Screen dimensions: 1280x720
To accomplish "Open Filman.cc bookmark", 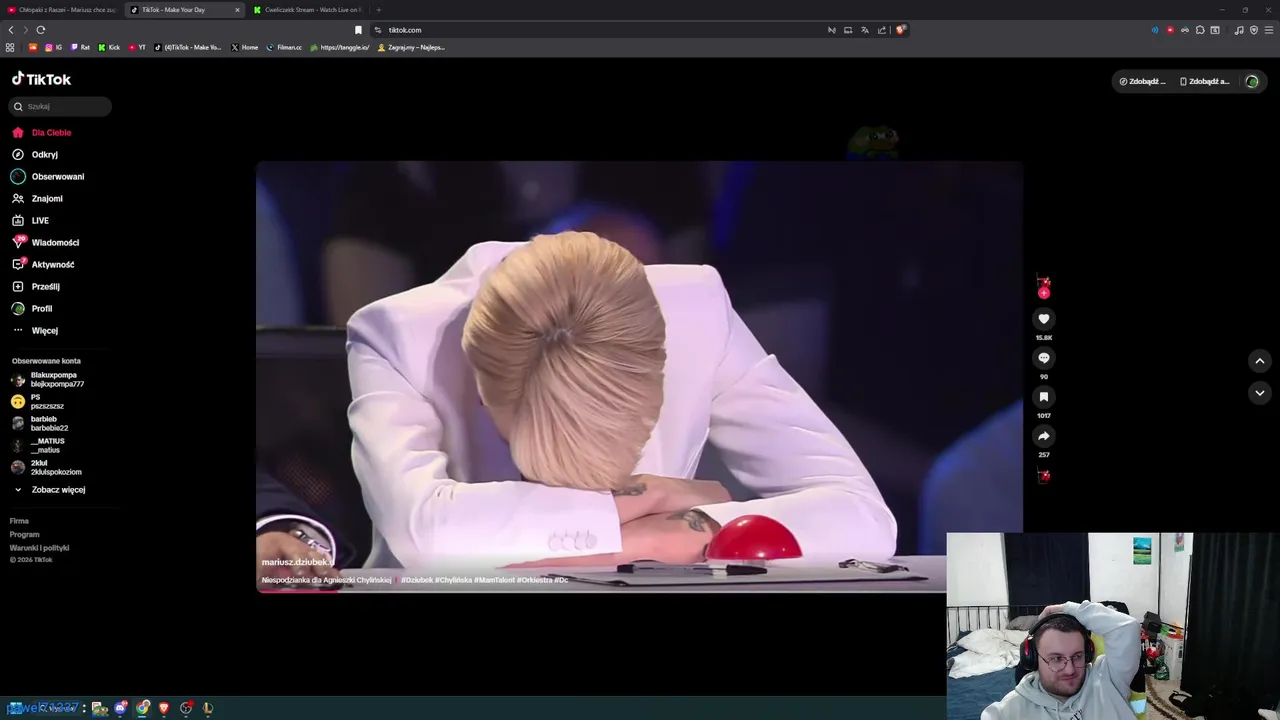I will point(284,47).
